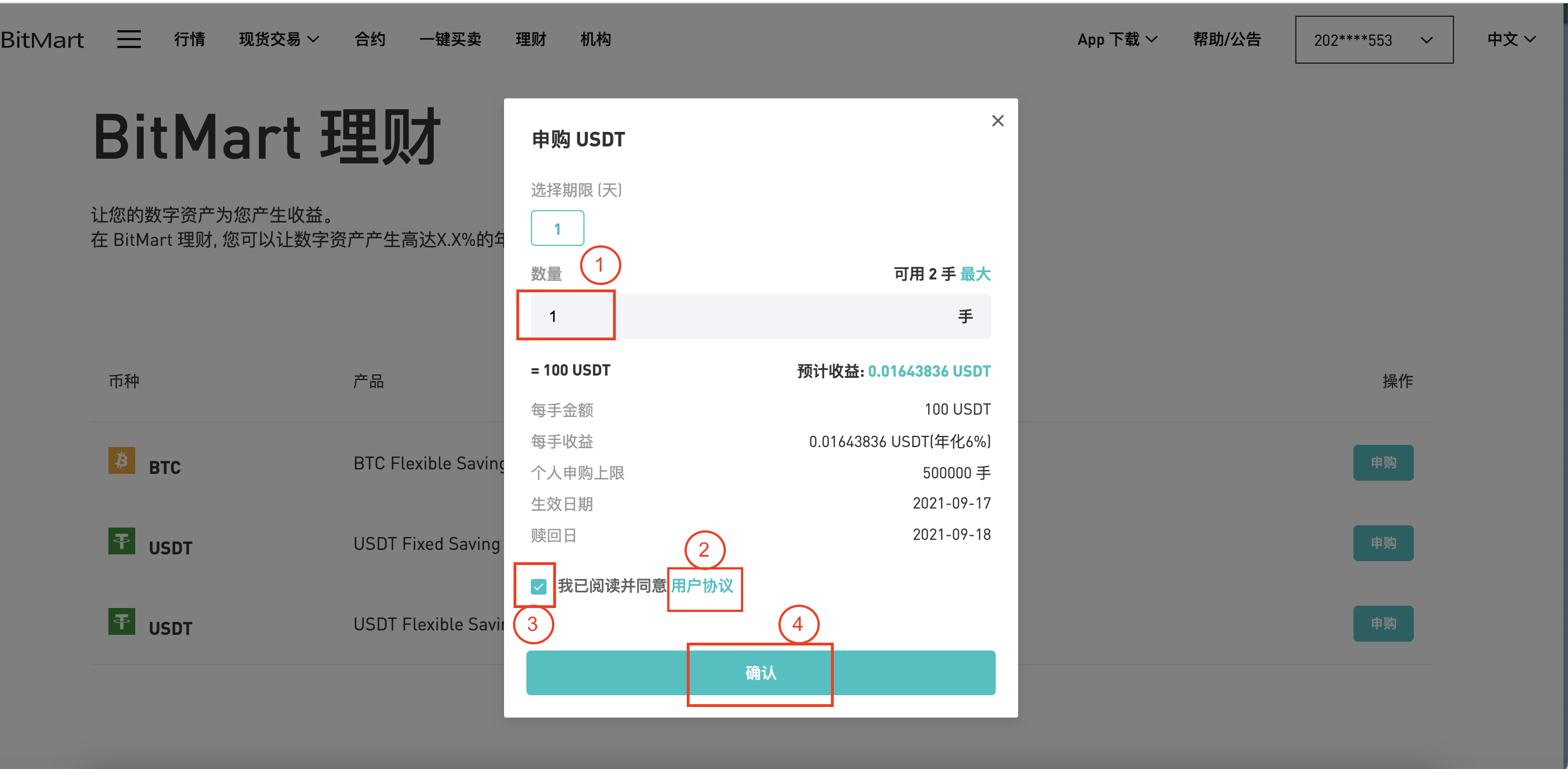Click the 可用 2 手 available text

click(x=924, y=274)
